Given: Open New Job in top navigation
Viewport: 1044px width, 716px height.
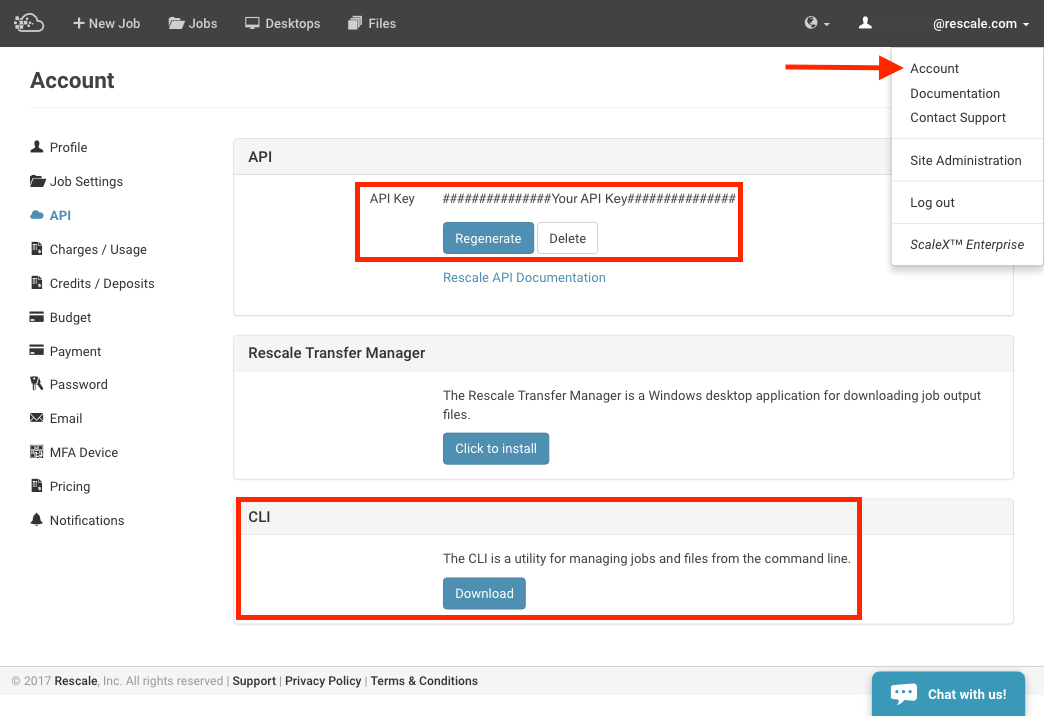Looking at the screenshot, I should point(107,23).
